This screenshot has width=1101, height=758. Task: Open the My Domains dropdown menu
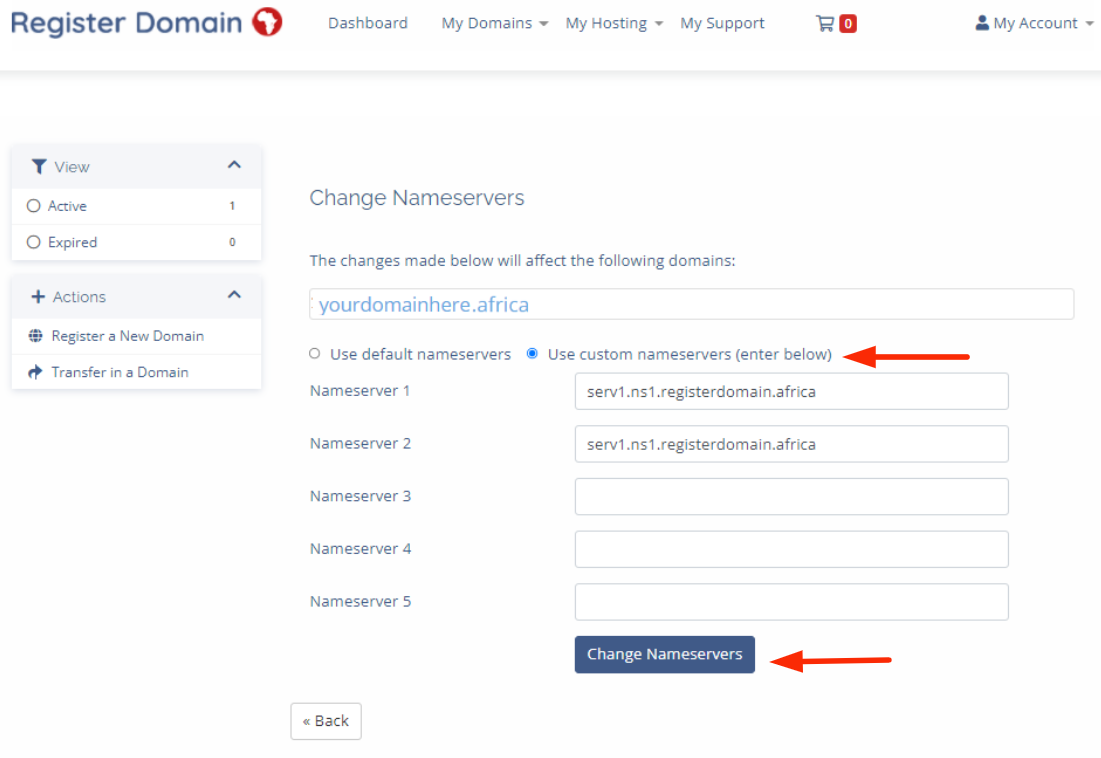(494, 23)
